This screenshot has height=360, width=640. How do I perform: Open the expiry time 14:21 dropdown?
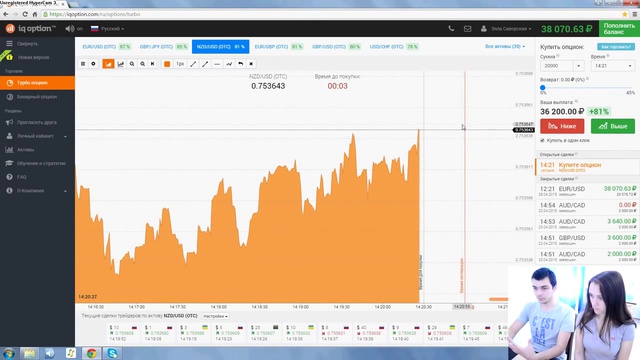[x=613, y=66]
